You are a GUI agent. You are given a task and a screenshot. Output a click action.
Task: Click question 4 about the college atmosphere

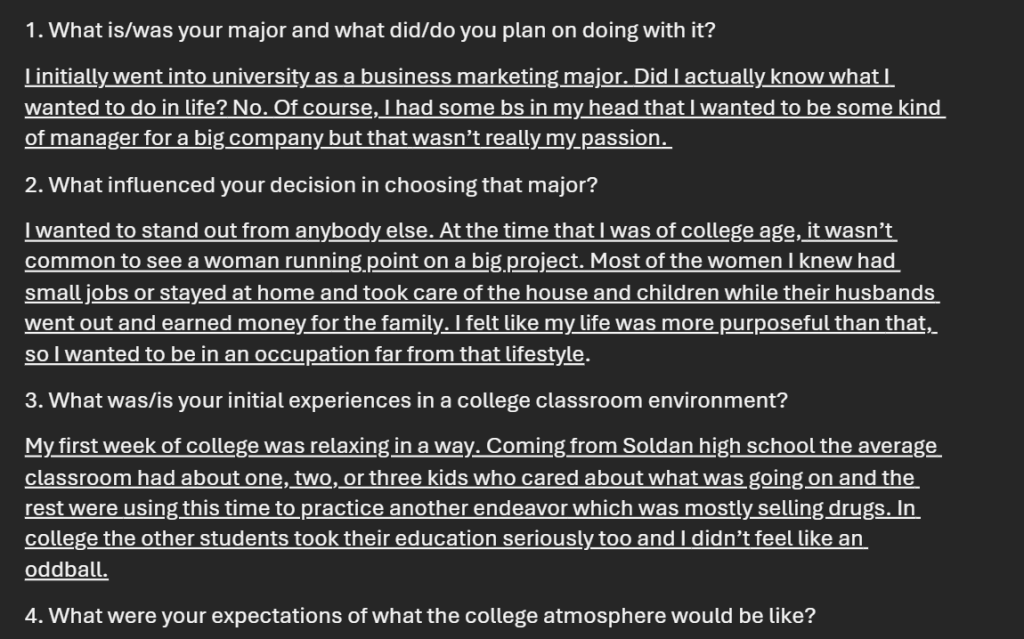click(421, 615)
